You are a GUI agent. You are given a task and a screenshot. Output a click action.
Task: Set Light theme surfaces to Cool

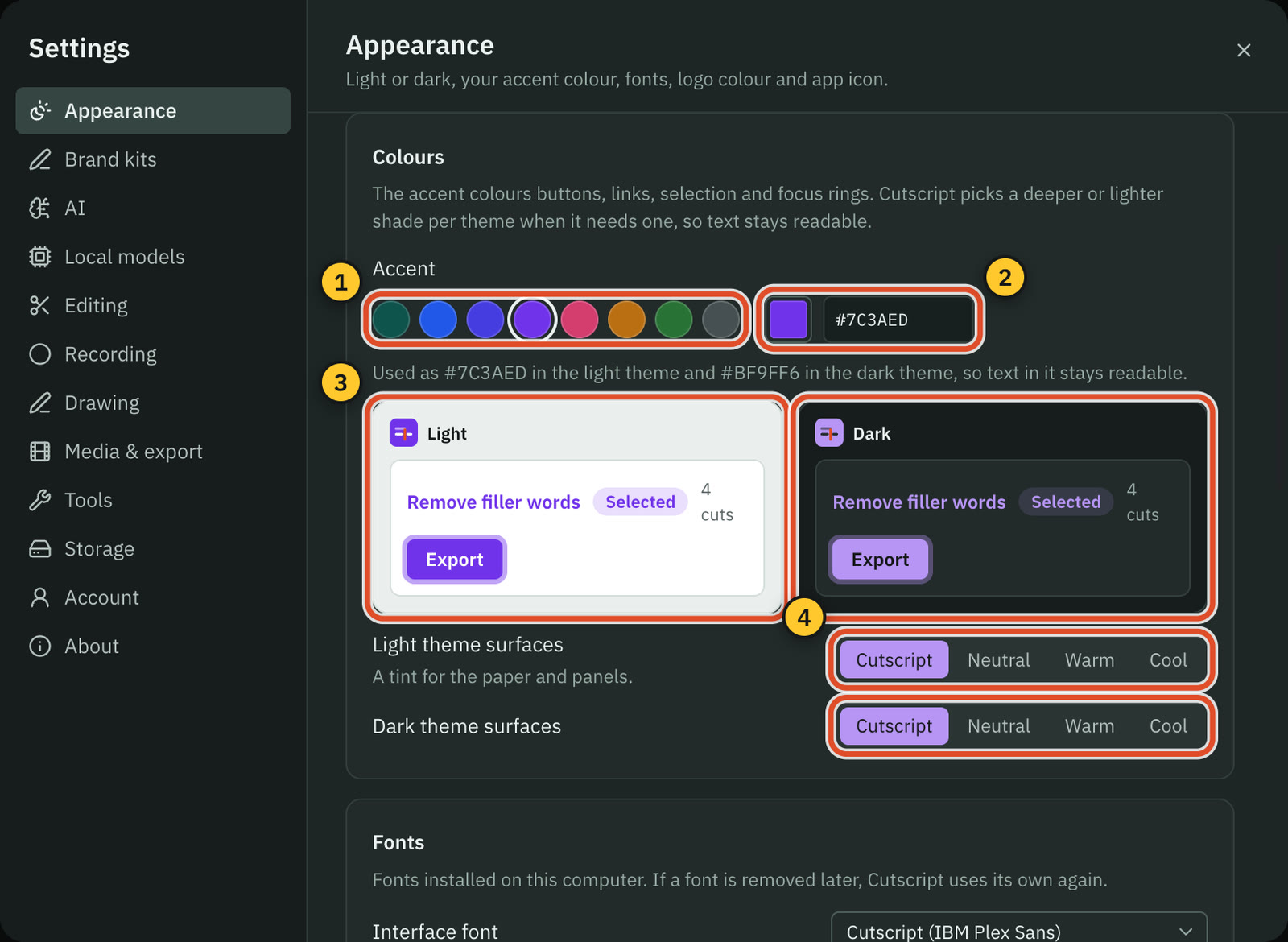click(x=1168, y=660)
